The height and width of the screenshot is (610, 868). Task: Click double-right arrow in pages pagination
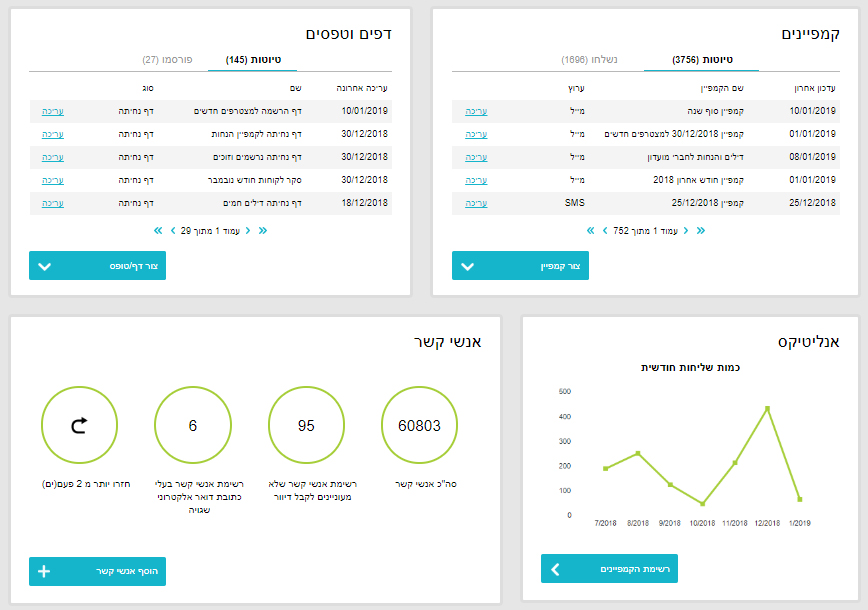click(263, 230)
